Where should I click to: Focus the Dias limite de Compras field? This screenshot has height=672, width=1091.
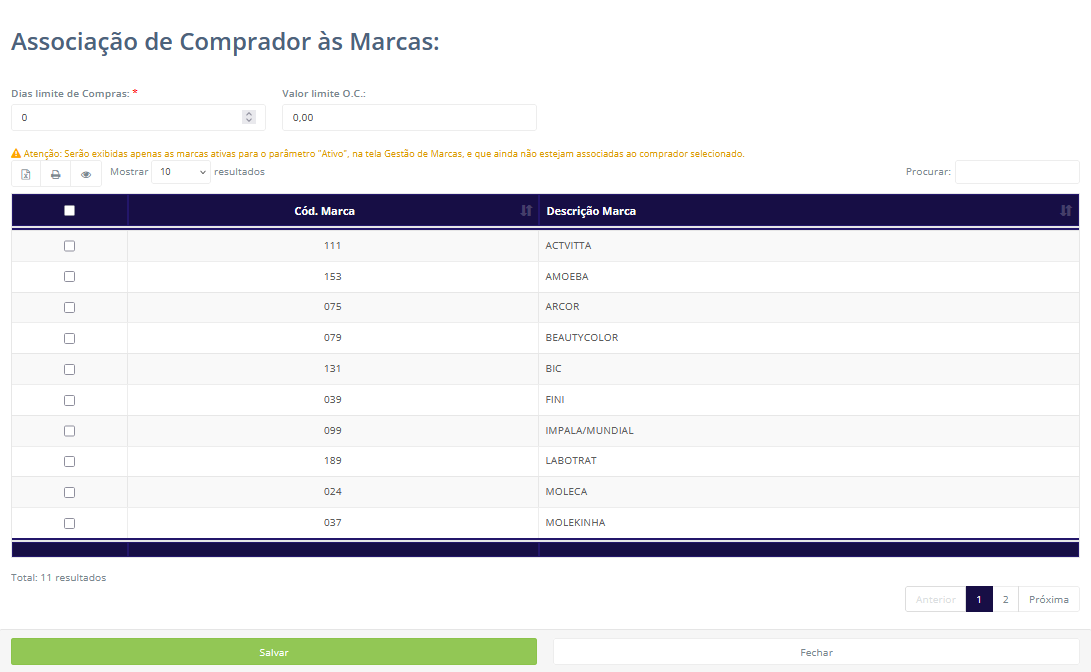pyautogui.click(x=138, y=118)
